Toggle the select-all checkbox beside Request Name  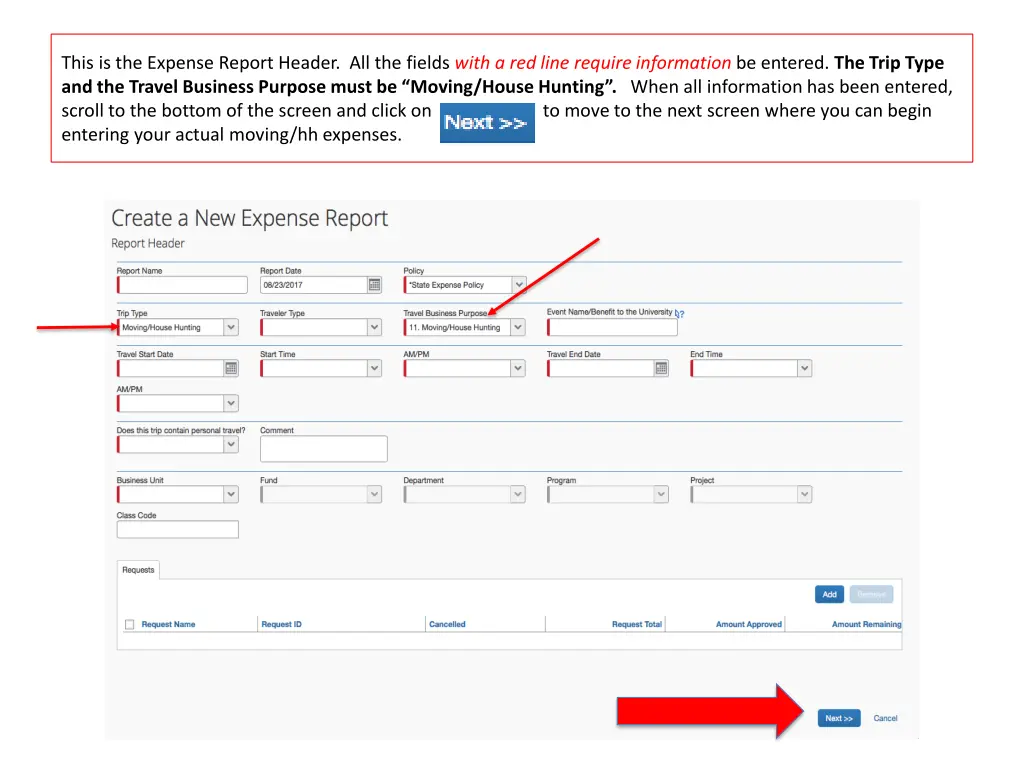tap(129, 625)
